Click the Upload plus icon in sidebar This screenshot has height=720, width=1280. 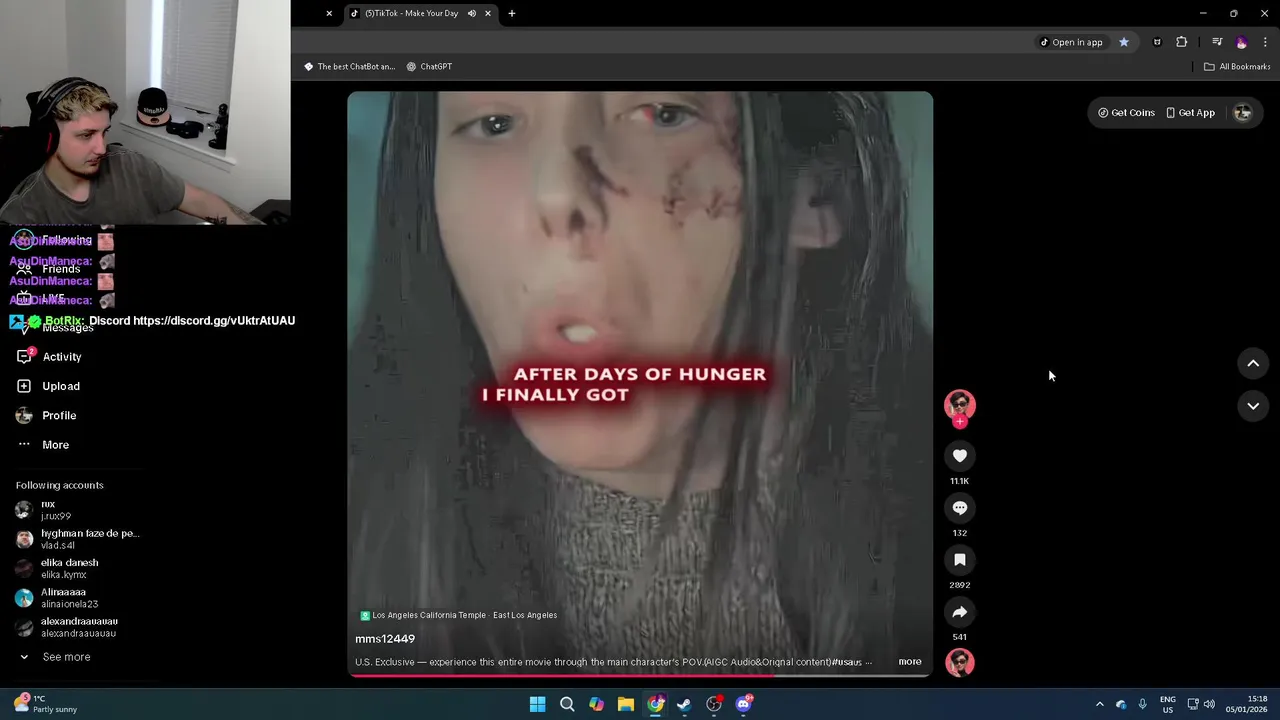point(24,386)
